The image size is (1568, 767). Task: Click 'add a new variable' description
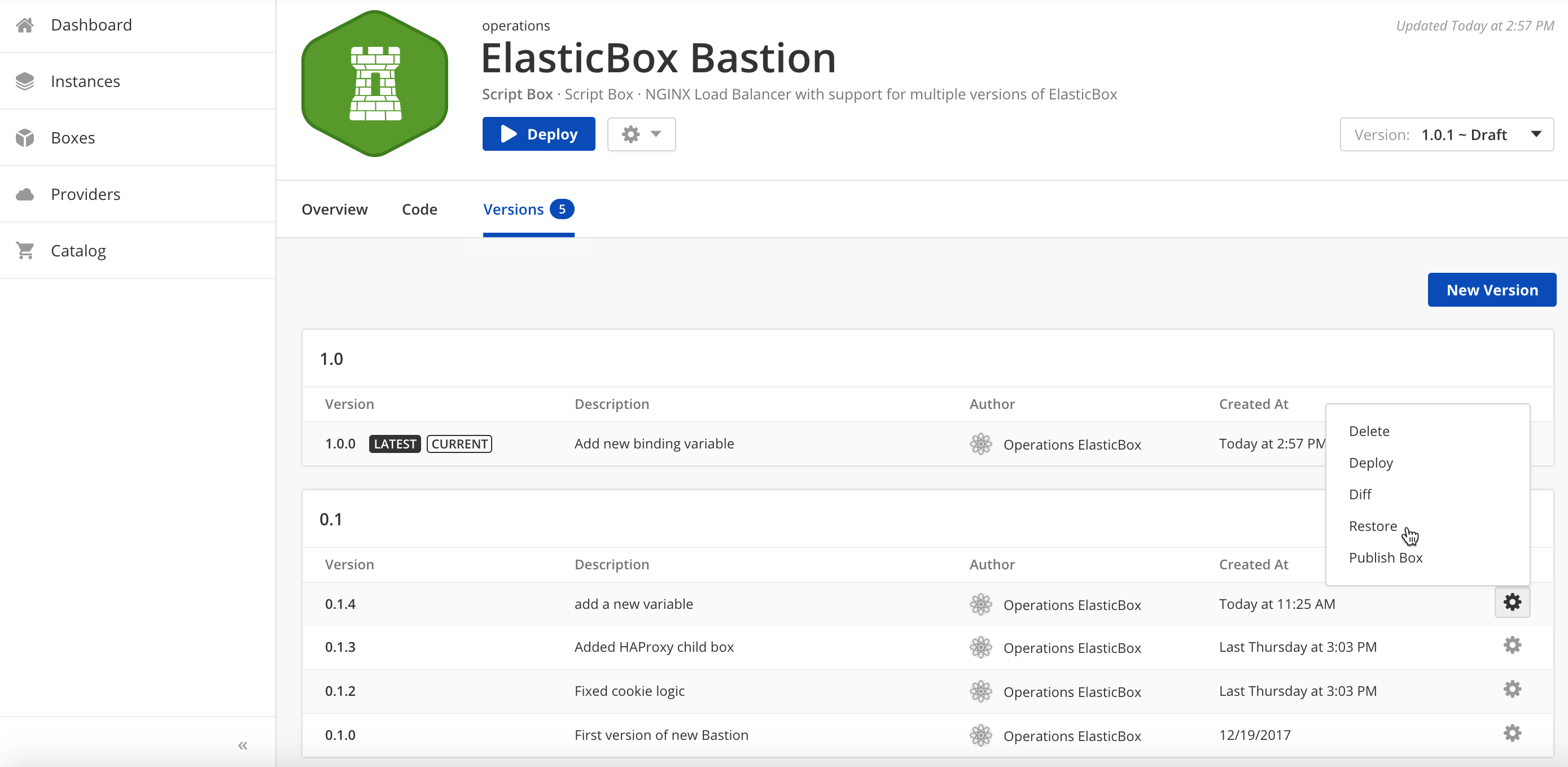click(634, 604)
